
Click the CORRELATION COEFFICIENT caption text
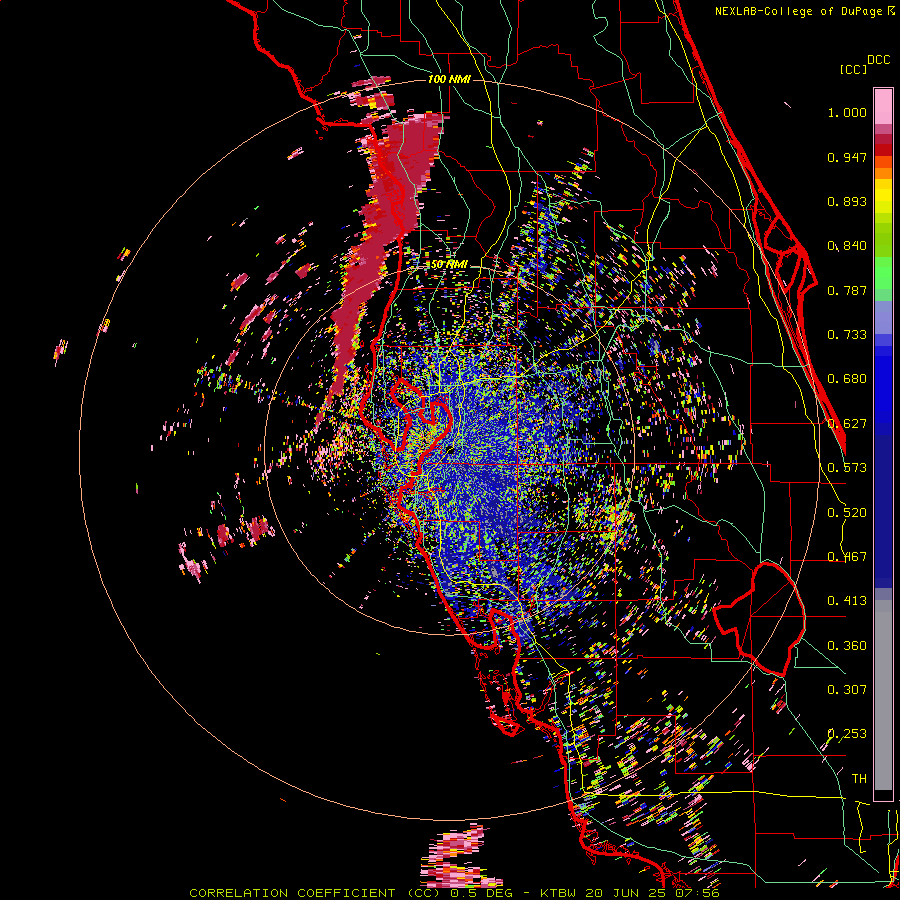[292, 893]
